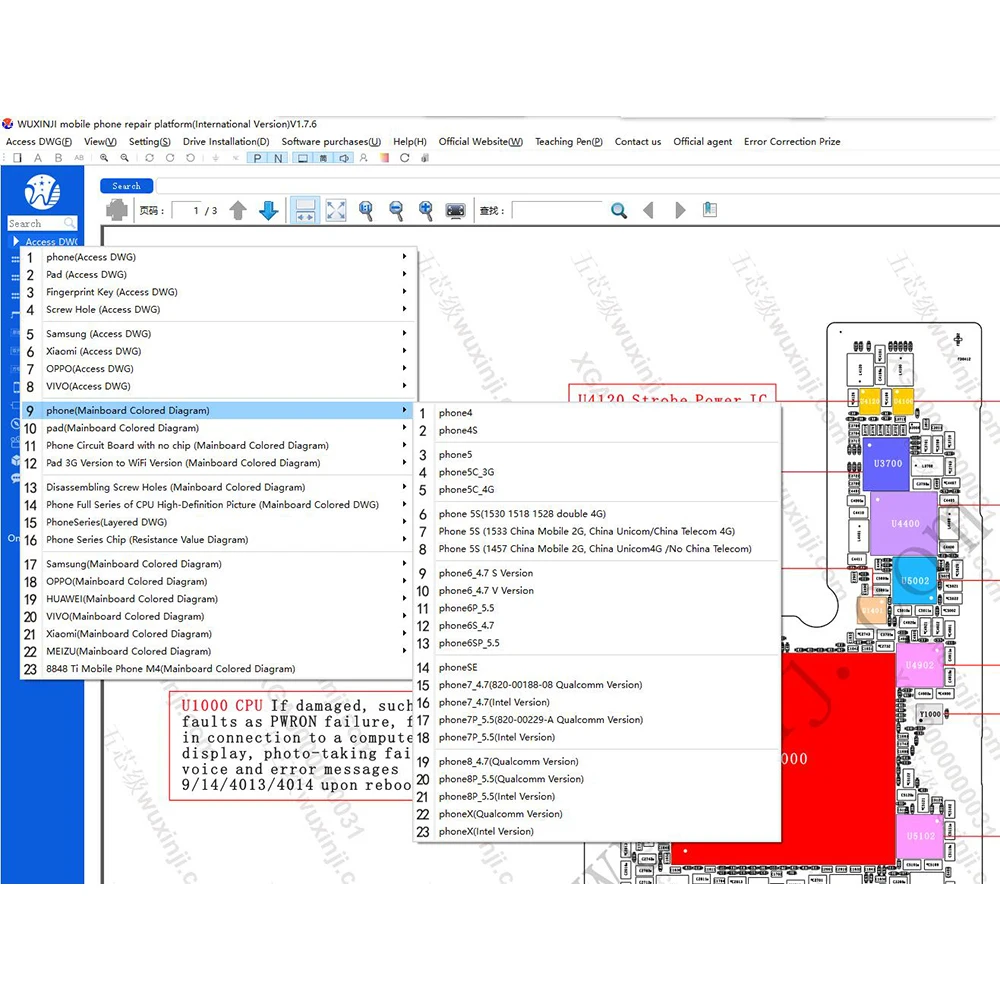1000x1000 pixels.
Task: Click the 1:1 actual size magnifier
Action: pyautogui.click(x=365, y=210)
